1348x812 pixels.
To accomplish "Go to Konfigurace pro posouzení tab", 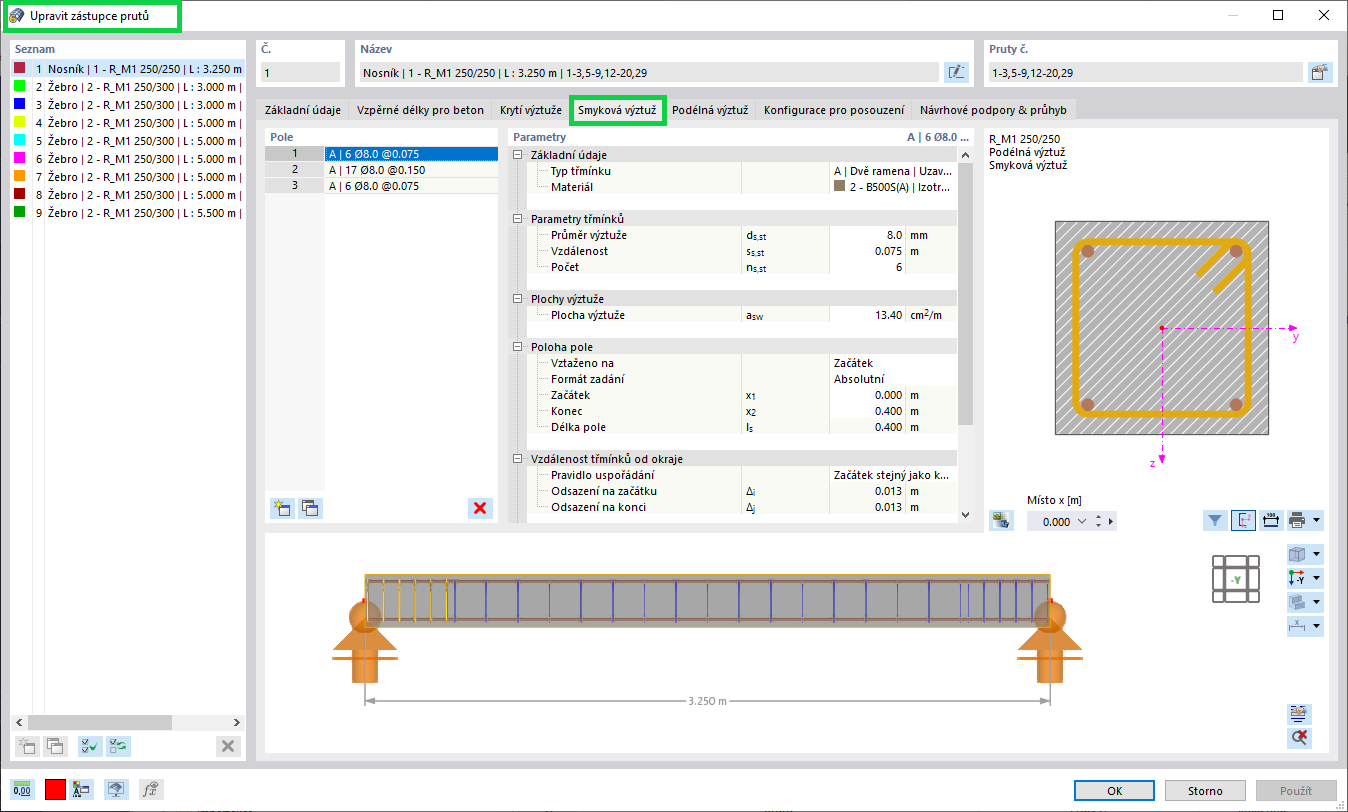I will click(x=834, y=110).
